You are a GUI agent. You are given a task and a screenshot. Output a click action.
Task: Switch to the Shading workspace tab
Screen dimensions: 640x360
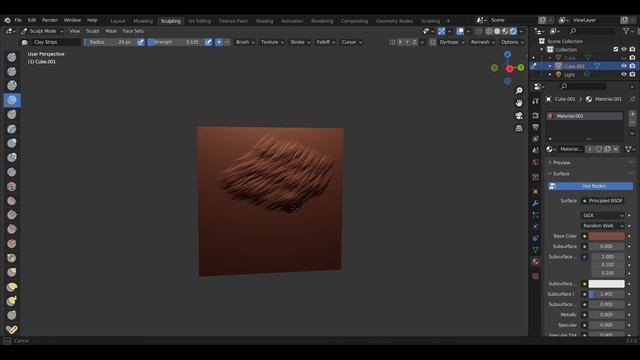click(264, 21)
